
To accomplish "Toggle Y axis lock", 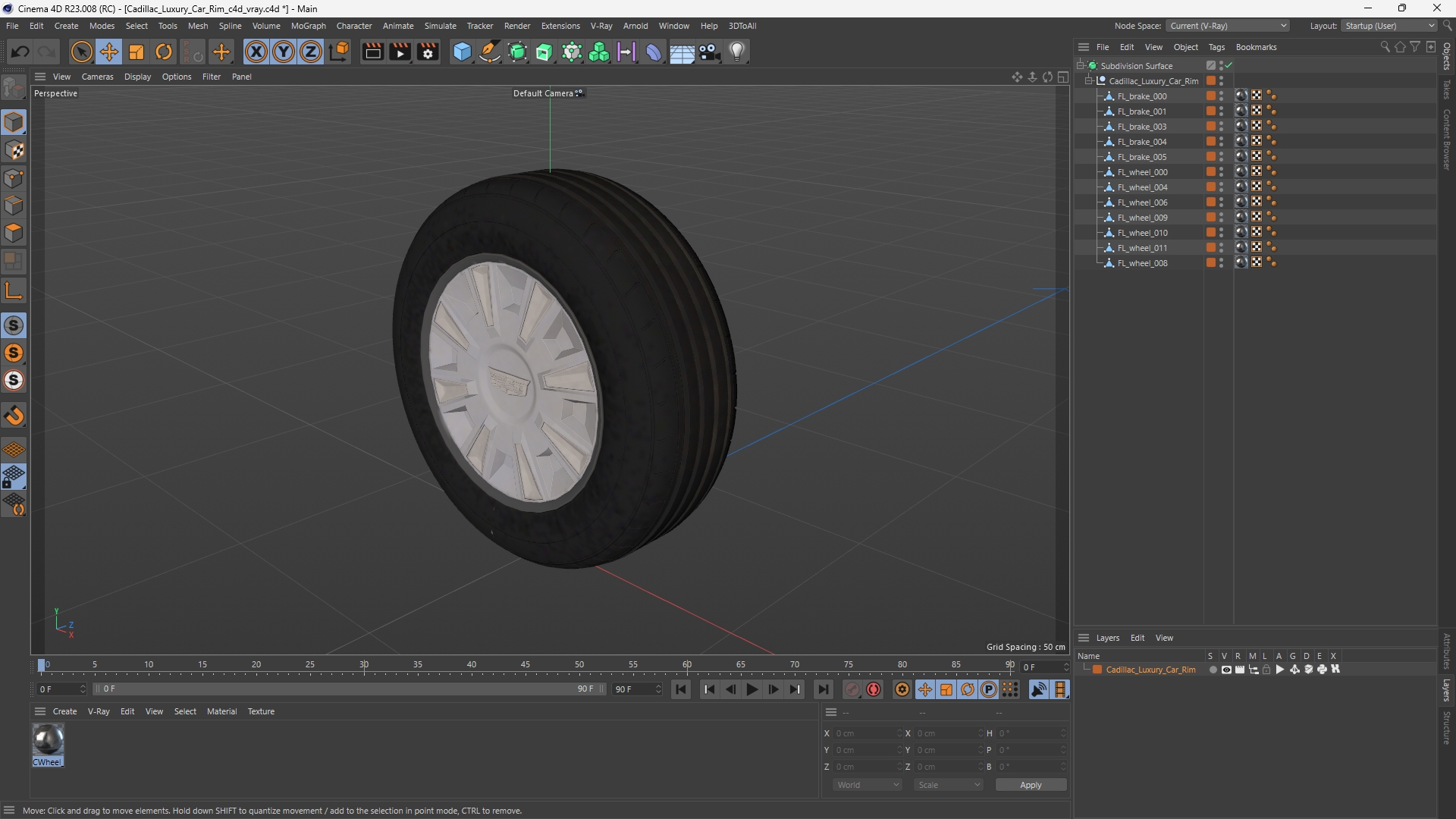I will tap(284, 52).
